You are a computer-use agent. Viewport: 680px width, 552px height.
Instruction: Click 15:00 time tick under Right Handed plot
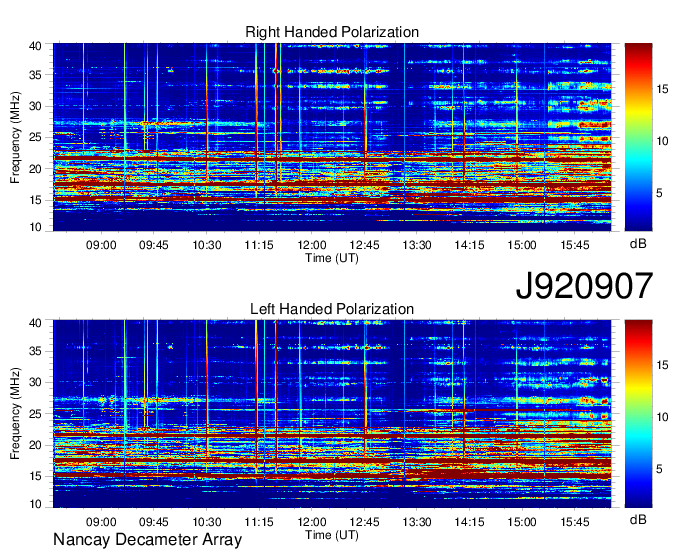(x=522, y=245)
